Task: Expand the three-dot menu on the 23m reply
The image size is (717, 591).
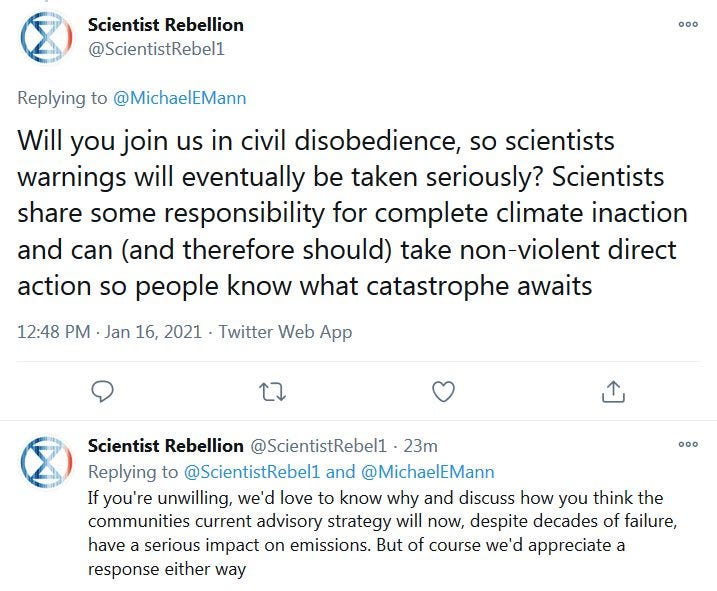Action: click(x=687, y=445)
